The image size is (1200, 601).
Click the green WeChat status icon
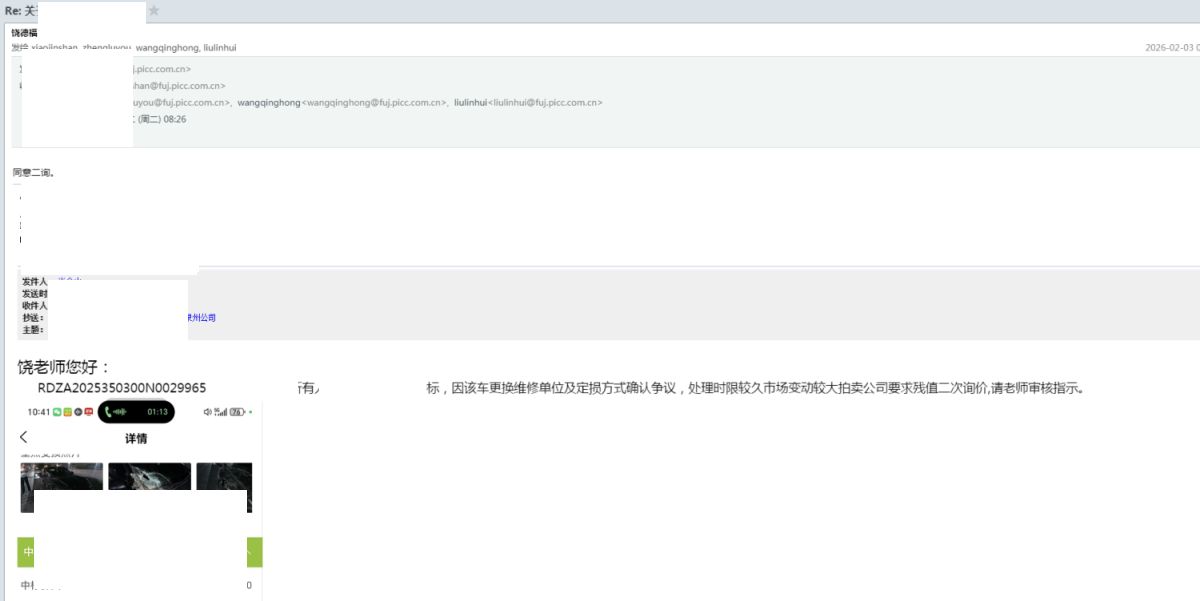pos(58,412)
